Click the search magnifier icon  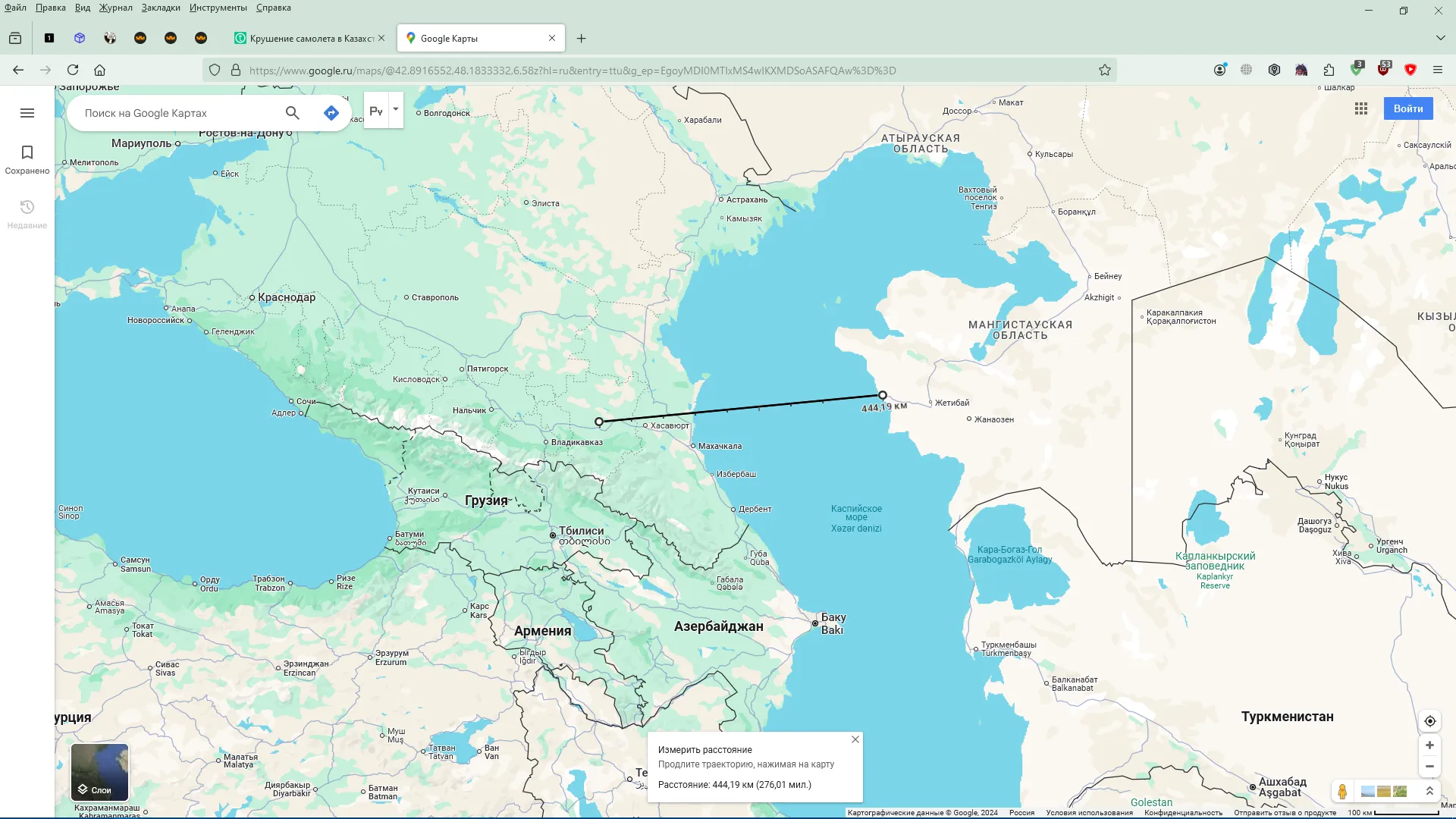point(293,113)
